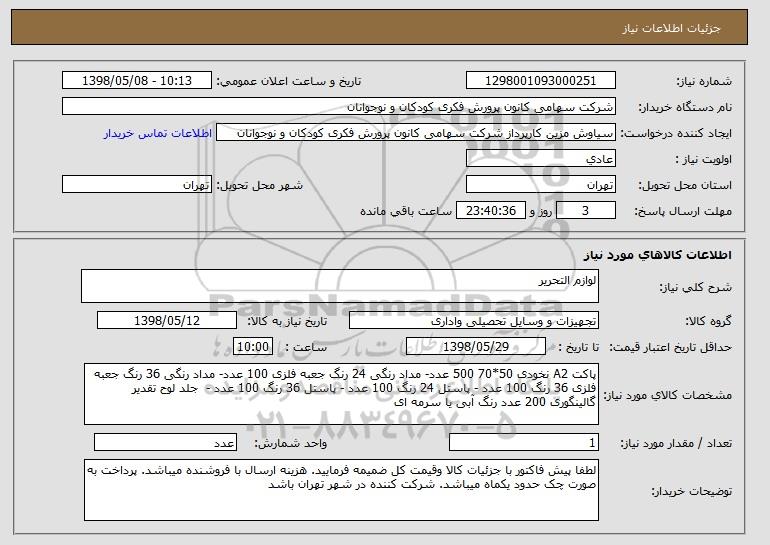Viewport: 770px width, 545px height.
Task: Click the label 'شهر محل تحویل:'
Action: [x=260, y=185]
